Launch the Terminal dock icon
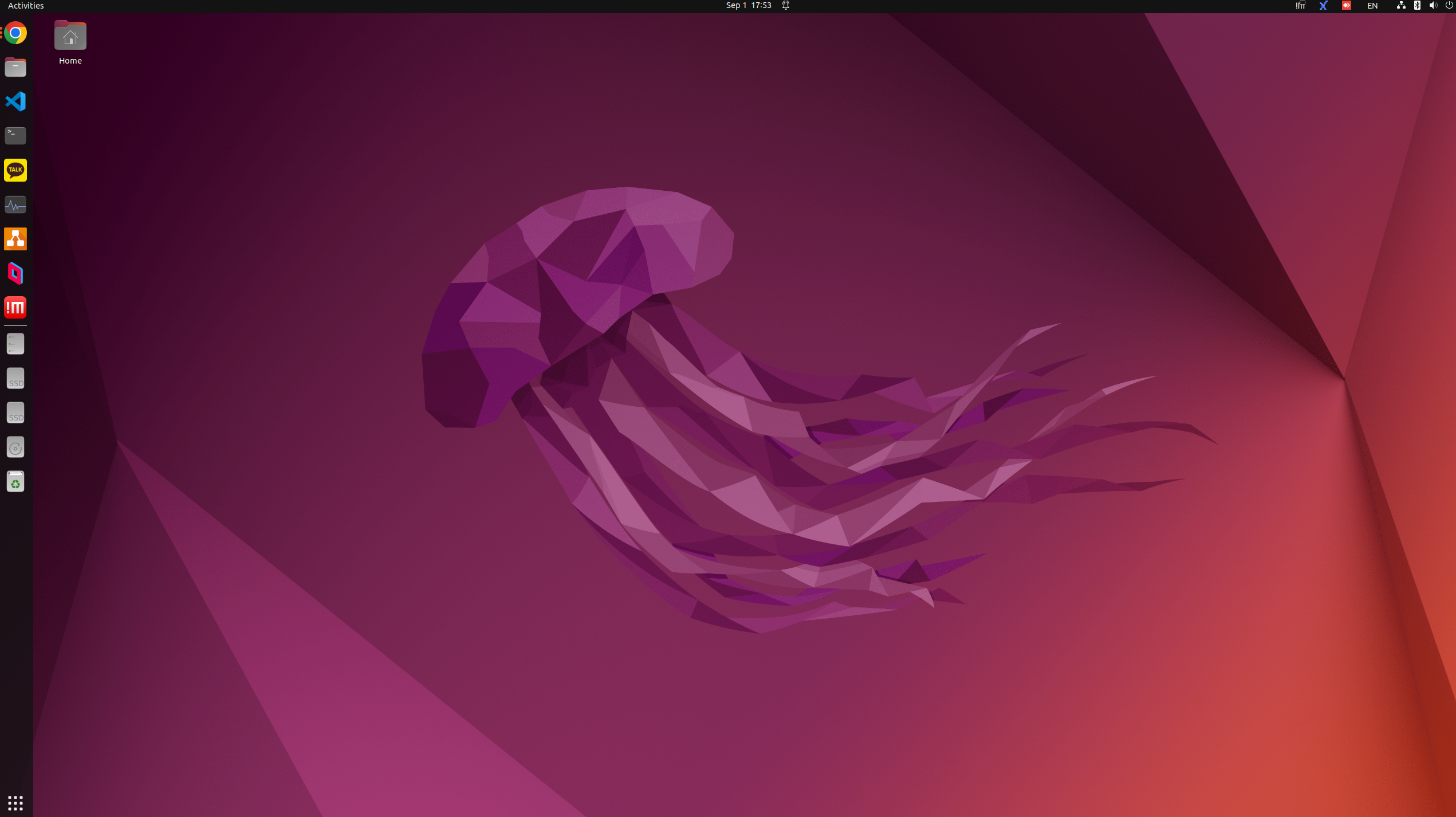Screen dimensions: 1456x817 (x=15, y=136)
